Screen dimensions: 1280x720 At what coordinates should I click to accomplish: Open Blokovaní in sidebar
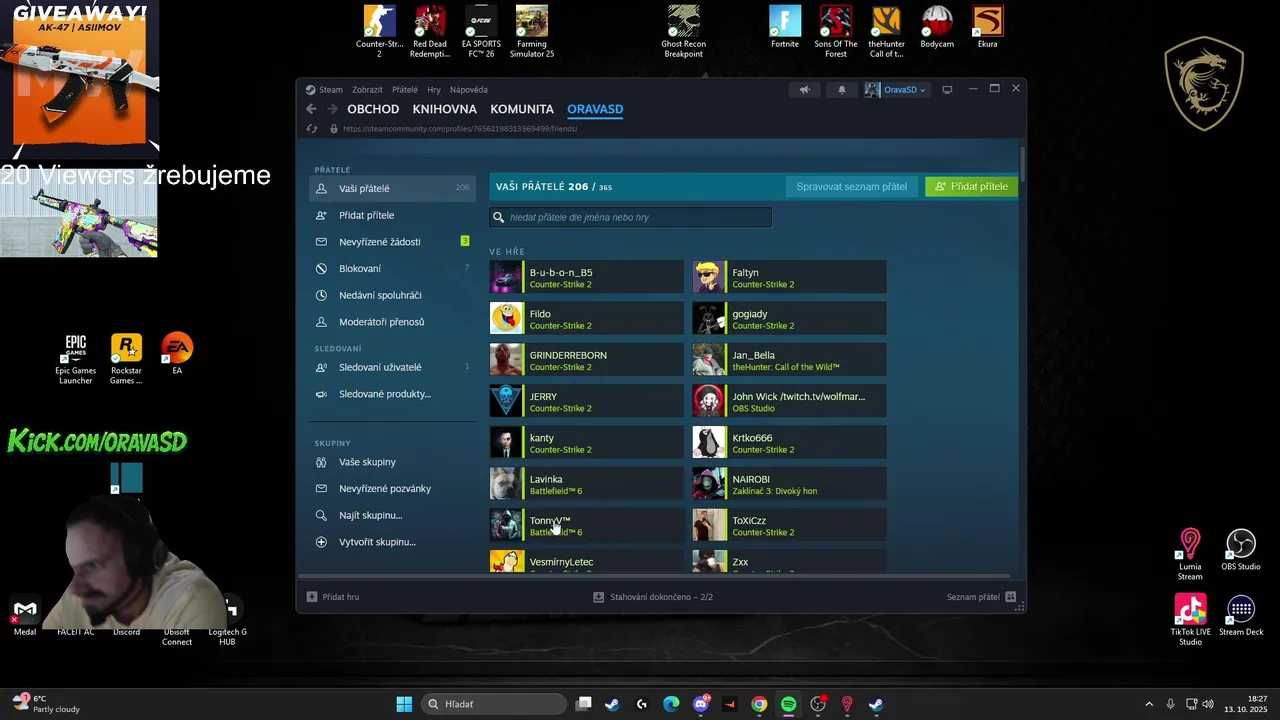(392, 268)
